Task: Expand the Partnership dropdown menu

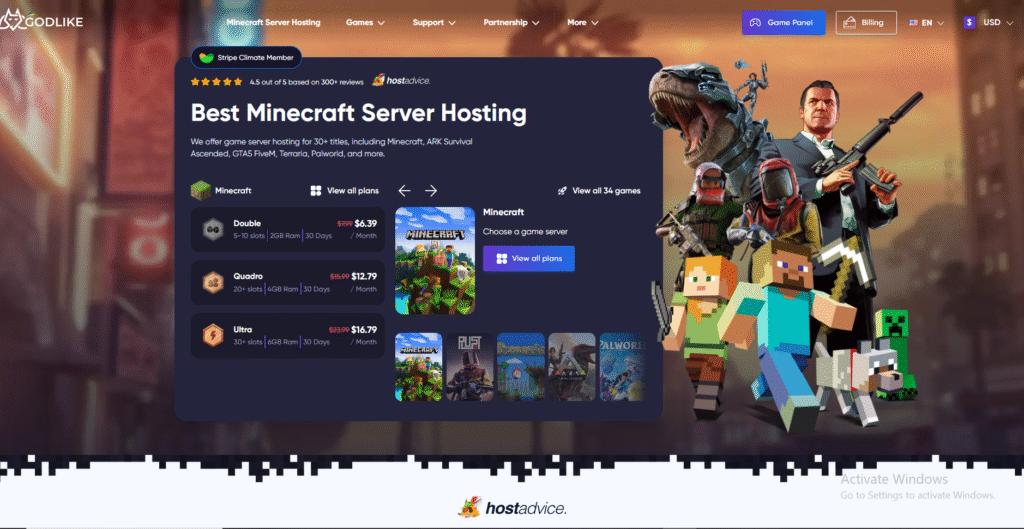Action: (511, 22)
